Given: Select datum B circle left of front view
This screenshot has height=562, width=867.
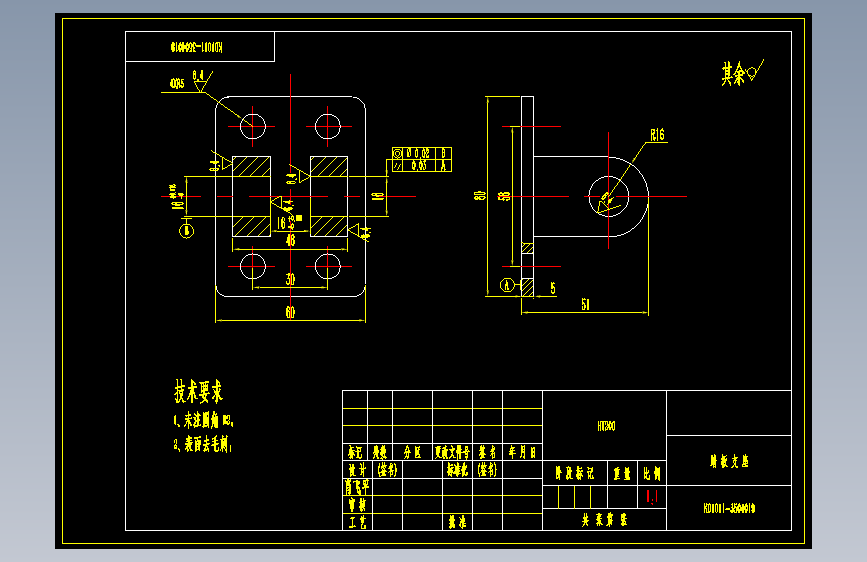Looking at the screenshot, I should 187,230.
